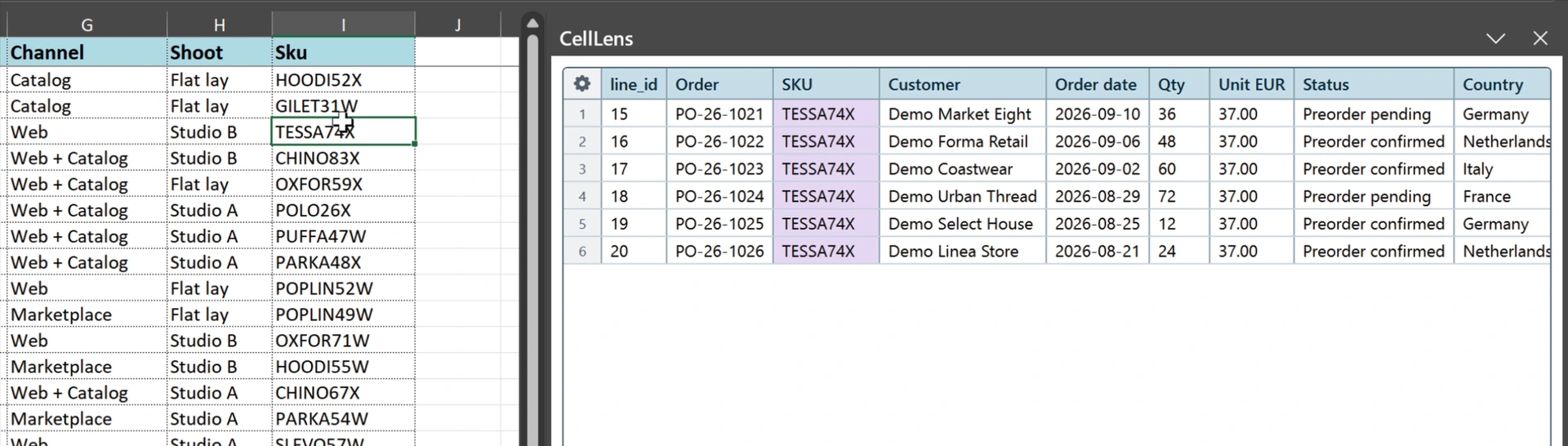
Task: Click Studio B cell beside OXFOR71W
Action: [220, 341]
